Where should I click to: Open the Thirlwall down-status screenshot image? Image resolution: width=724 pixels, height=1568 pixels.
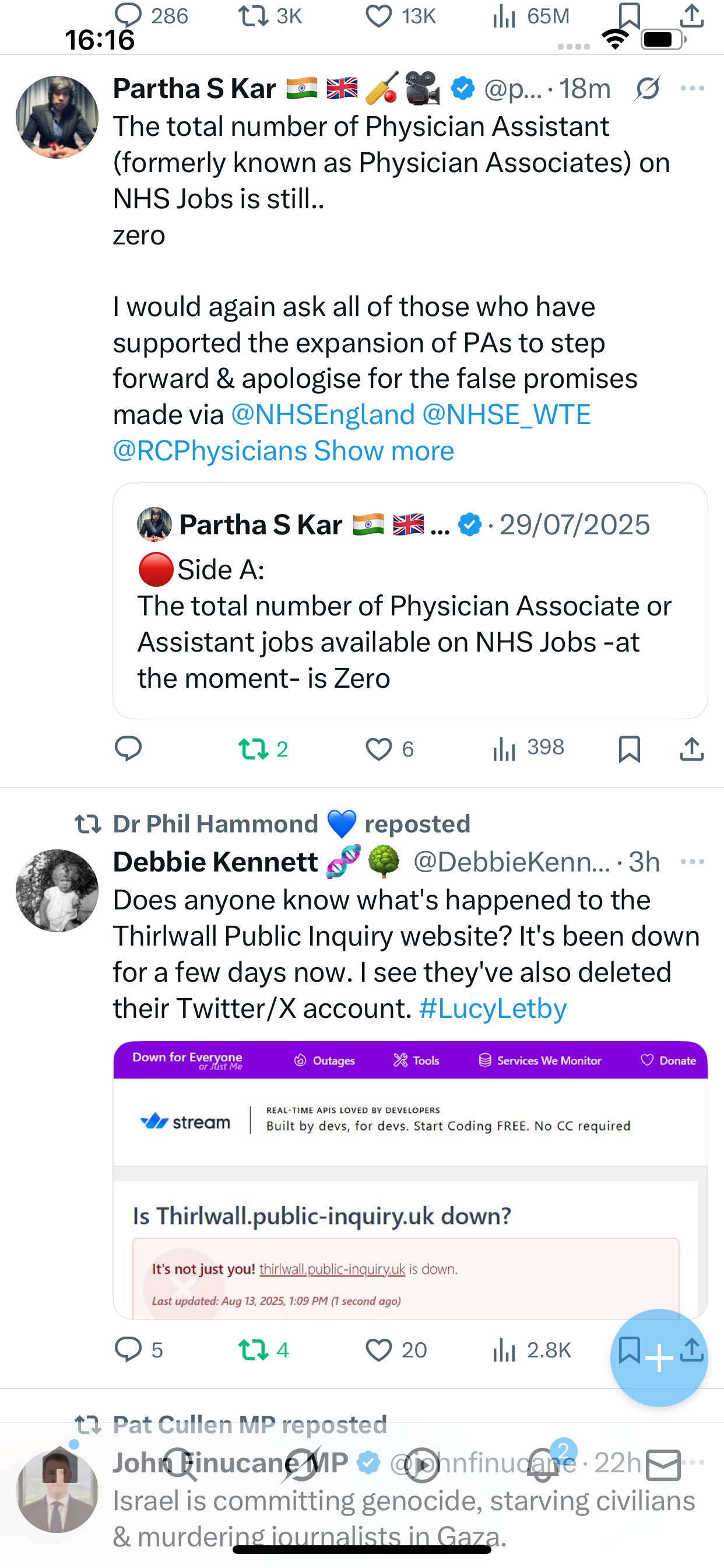[409, 1179]
